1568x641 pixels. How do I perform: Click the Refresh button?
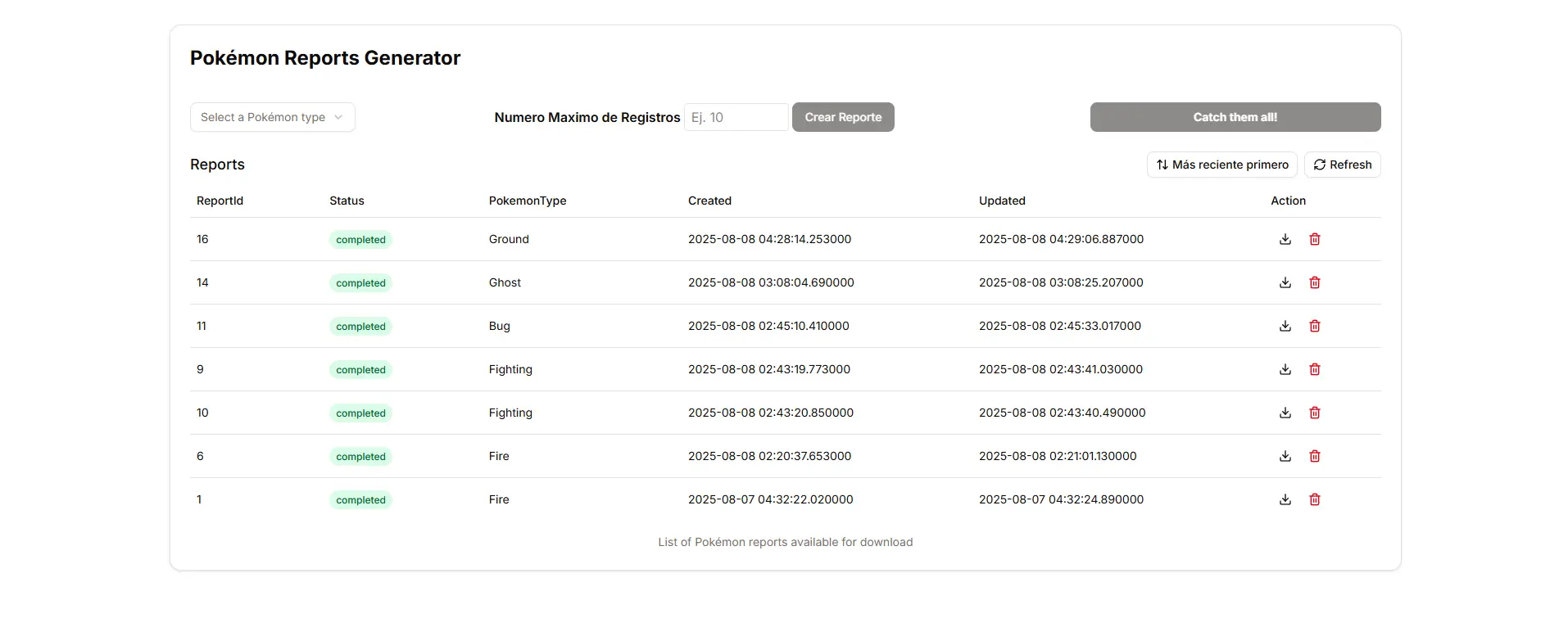(x=1342, y=165)
